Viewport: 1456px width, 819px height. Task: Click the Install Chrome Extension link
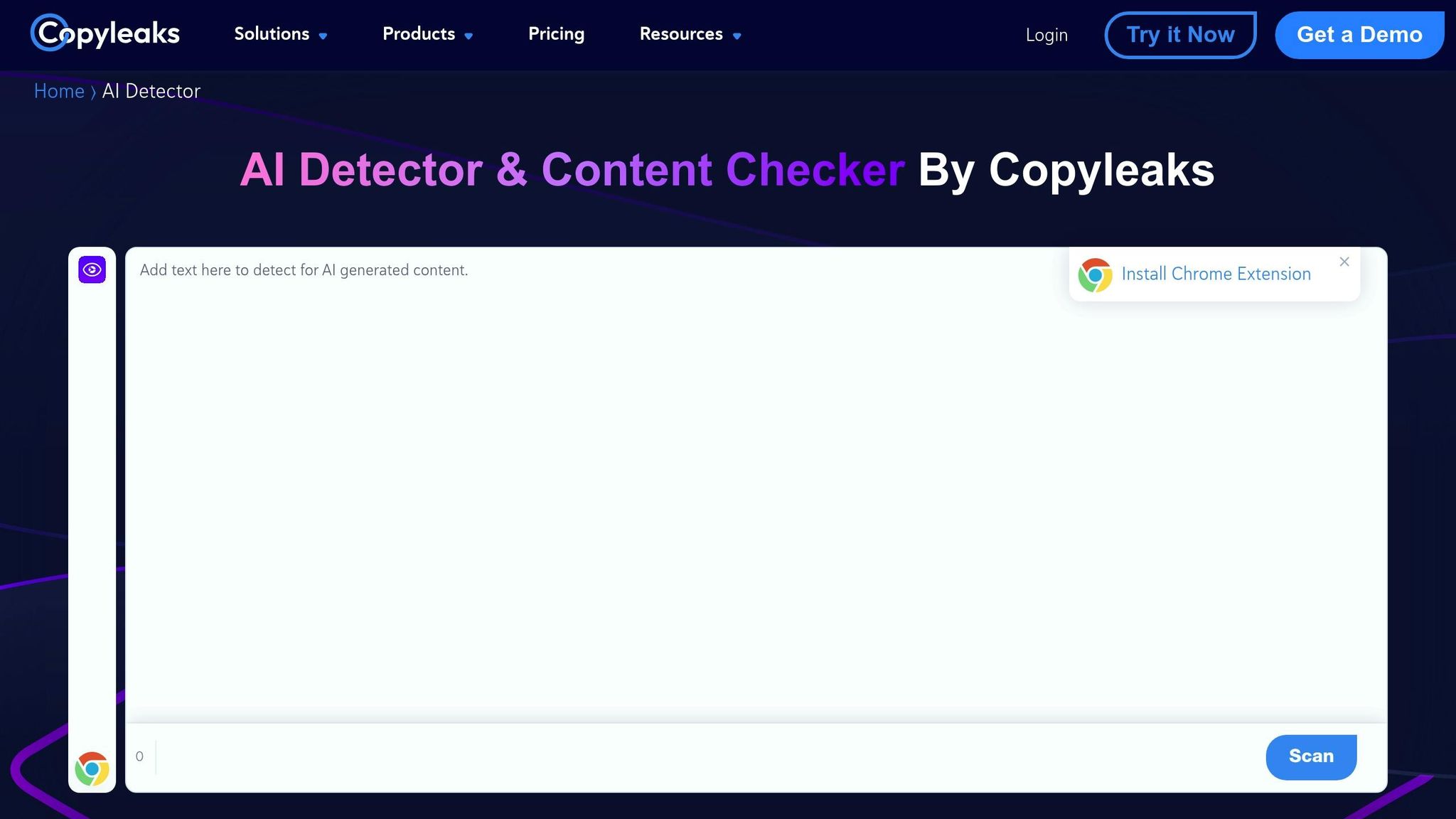click(1216, 274)
